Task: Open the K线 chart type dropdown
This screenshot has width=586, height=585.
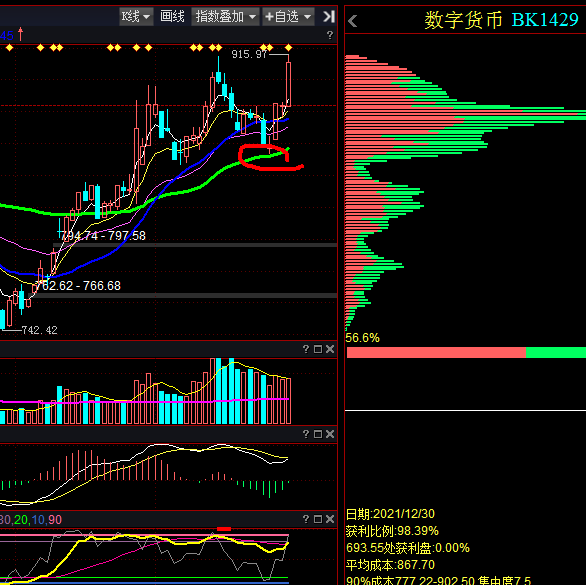Action: click(x=136, y=16)
